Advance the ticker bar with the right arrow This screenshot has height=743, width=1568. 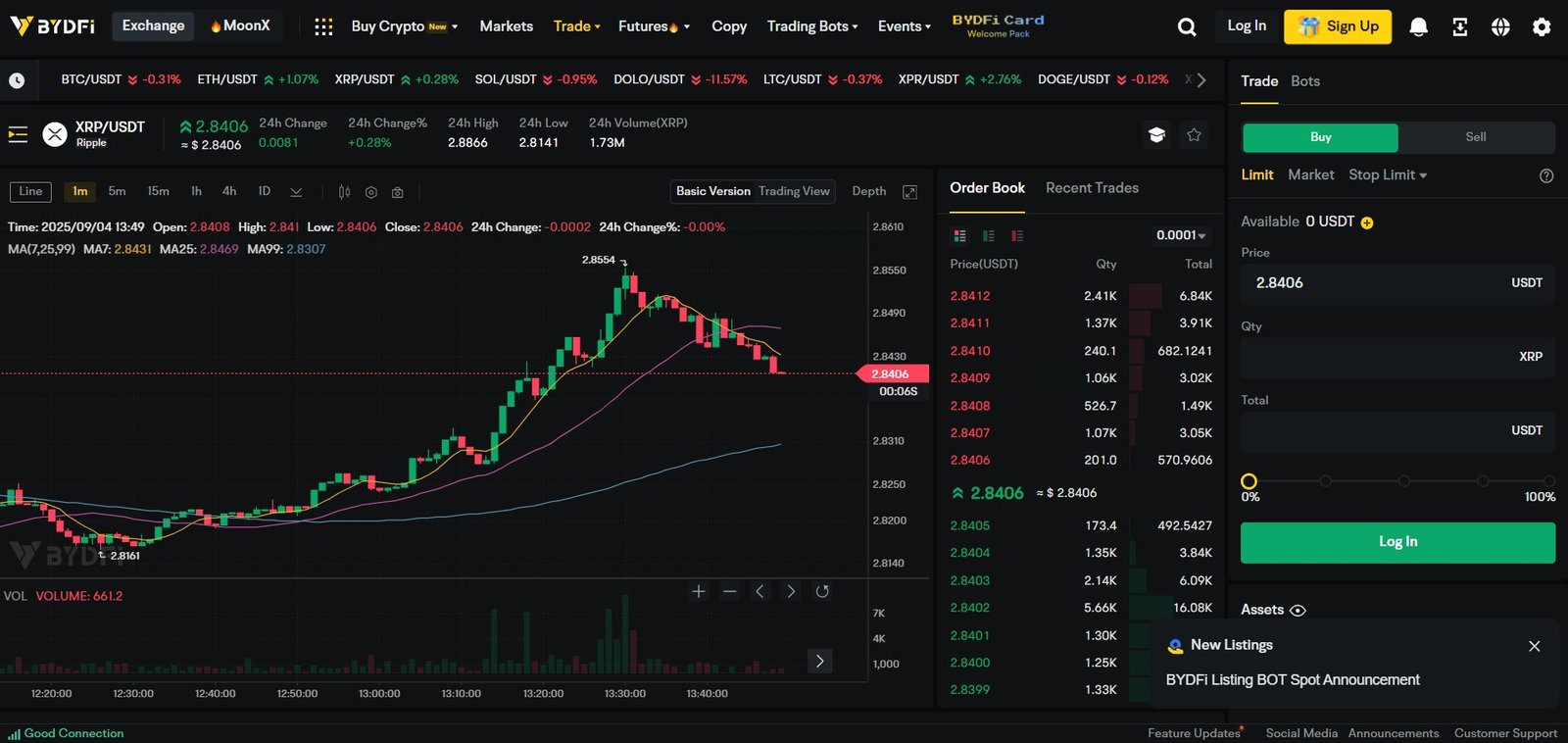pyautogui.click(x=1201, y=79)
